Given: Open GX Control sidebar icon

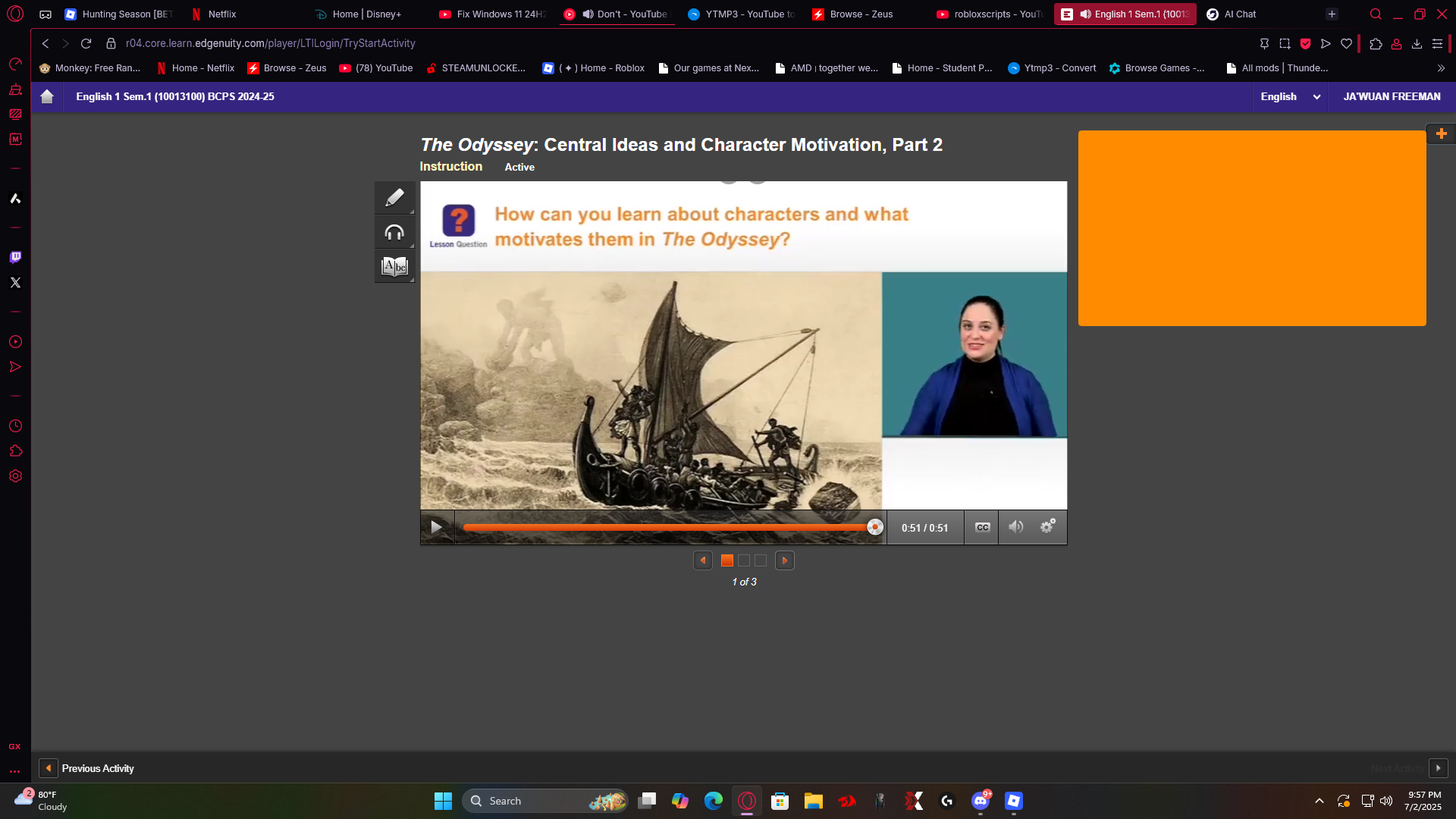Looking at the screenshot, I should 15,64.
